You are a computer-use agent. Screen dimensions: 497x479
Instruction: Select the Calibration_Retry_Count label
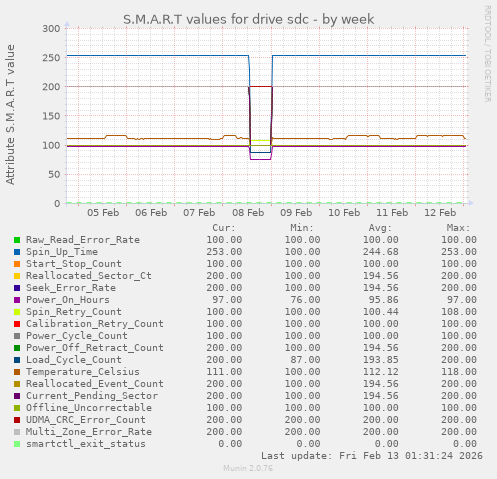[x=95, y=324]
